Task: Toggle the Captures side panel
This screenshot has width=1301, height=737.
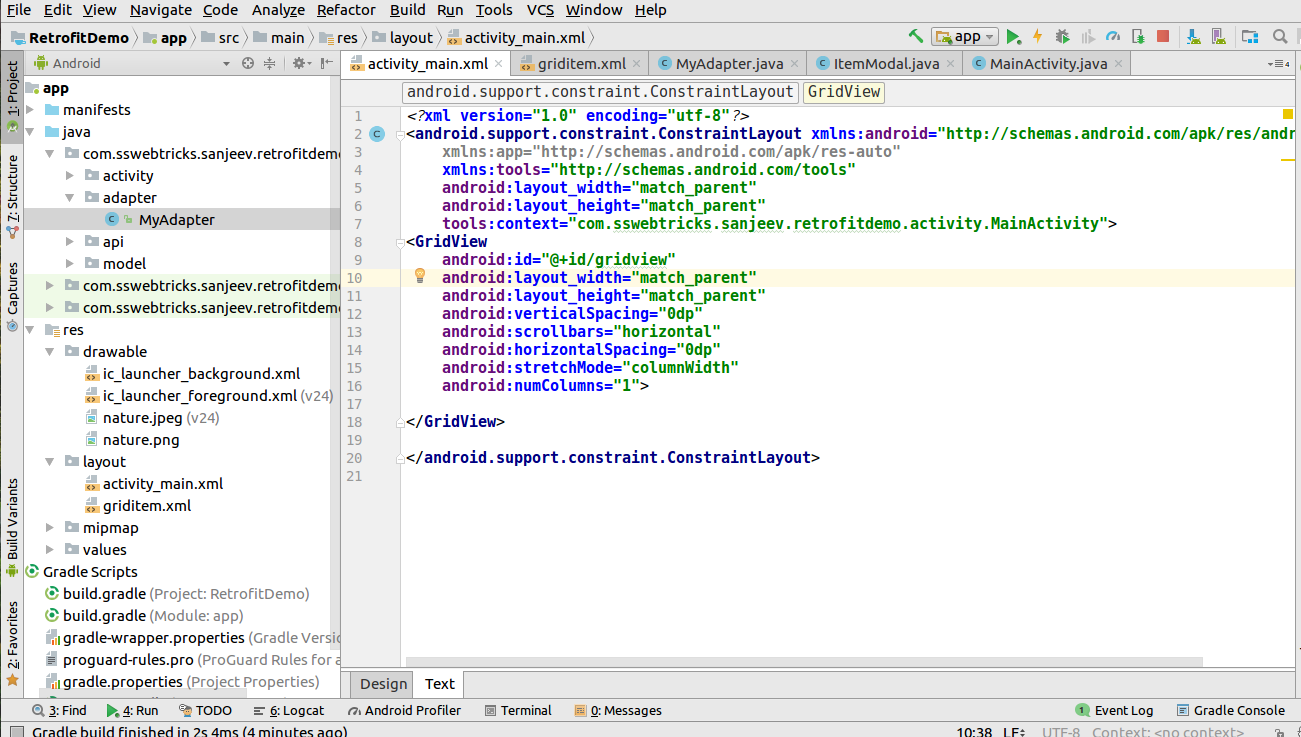Action: click(13, 296)
